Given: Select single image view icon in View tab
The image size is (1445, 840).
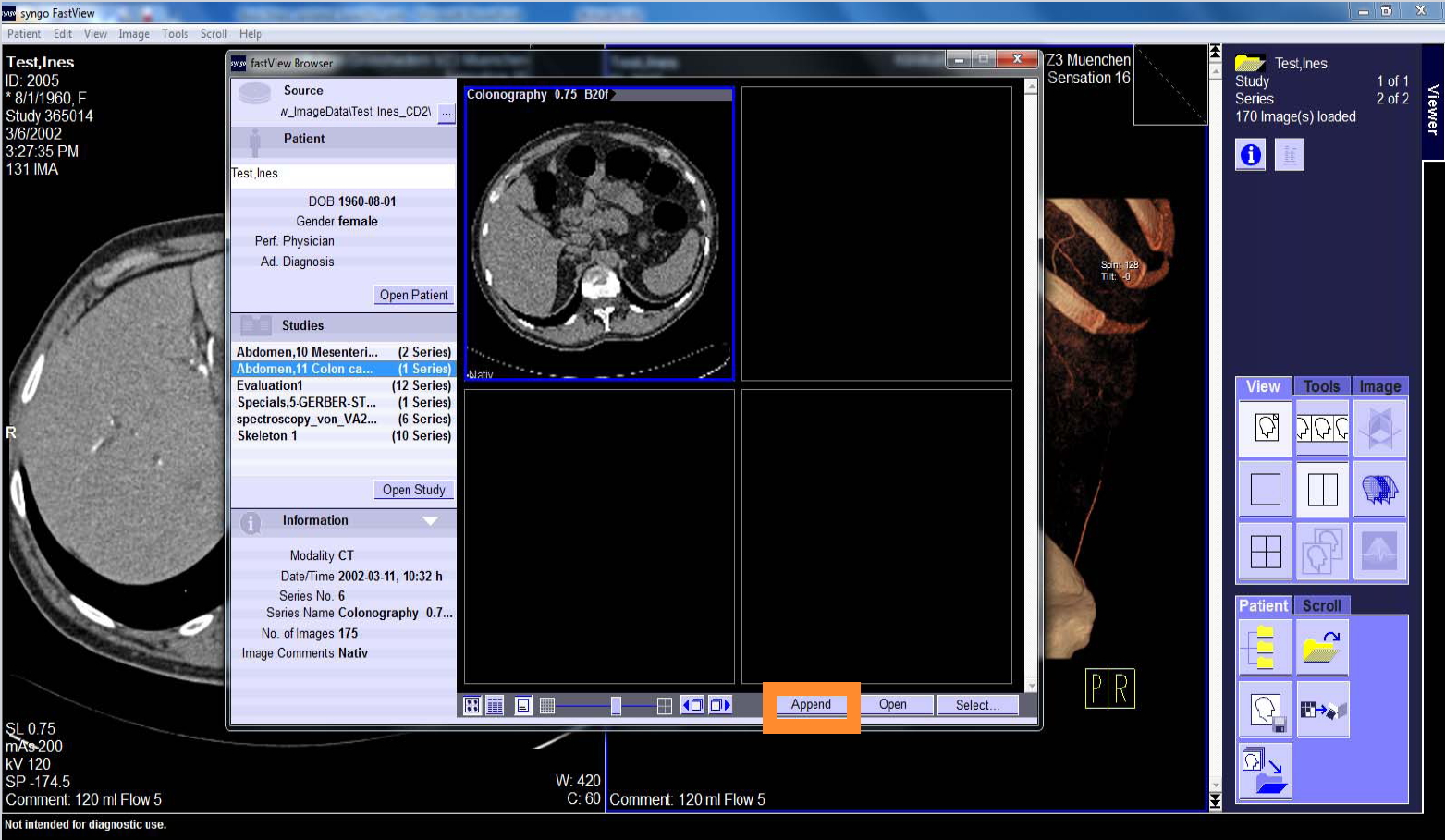Looking at the screenshot, I should click(x=1266, y=427).
